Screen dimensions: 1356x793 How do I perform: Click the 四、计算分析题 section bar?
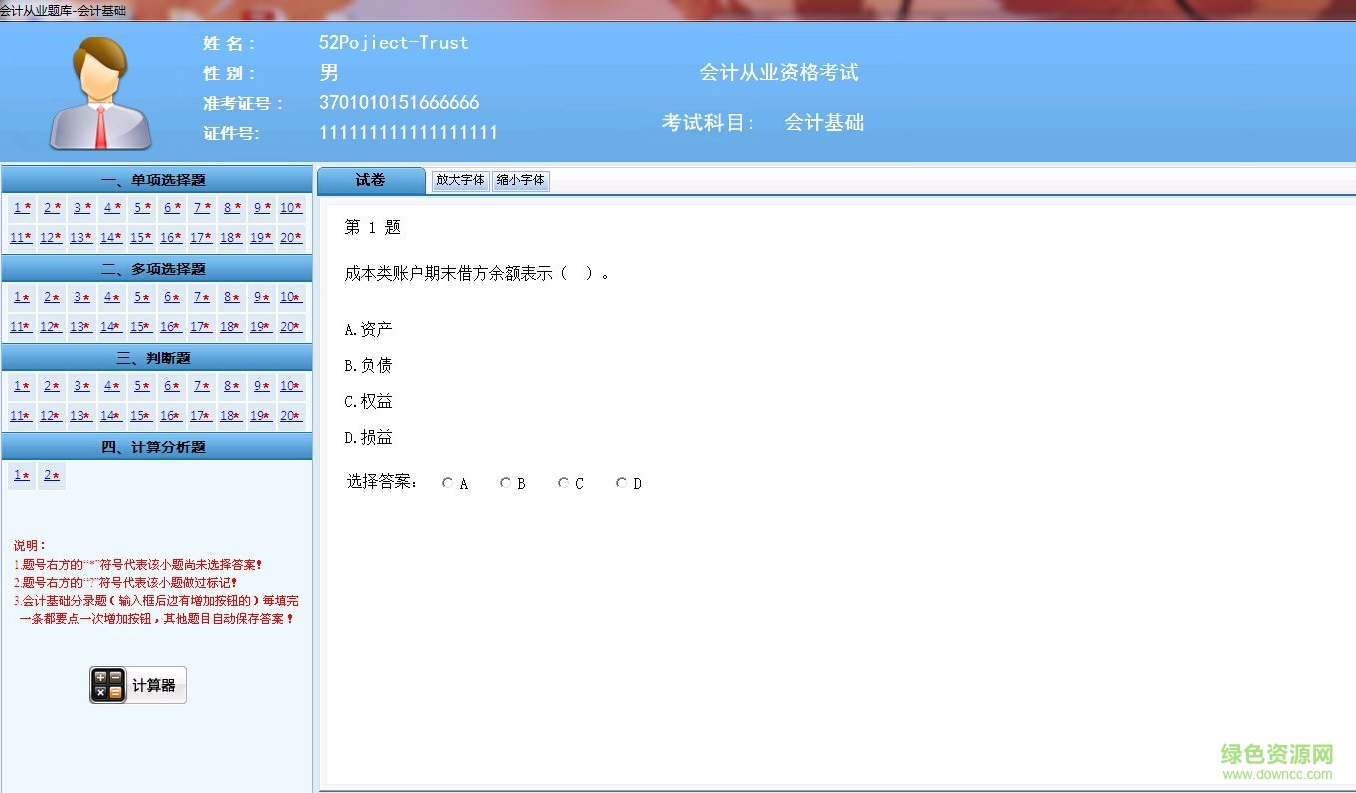coord(156,447)
